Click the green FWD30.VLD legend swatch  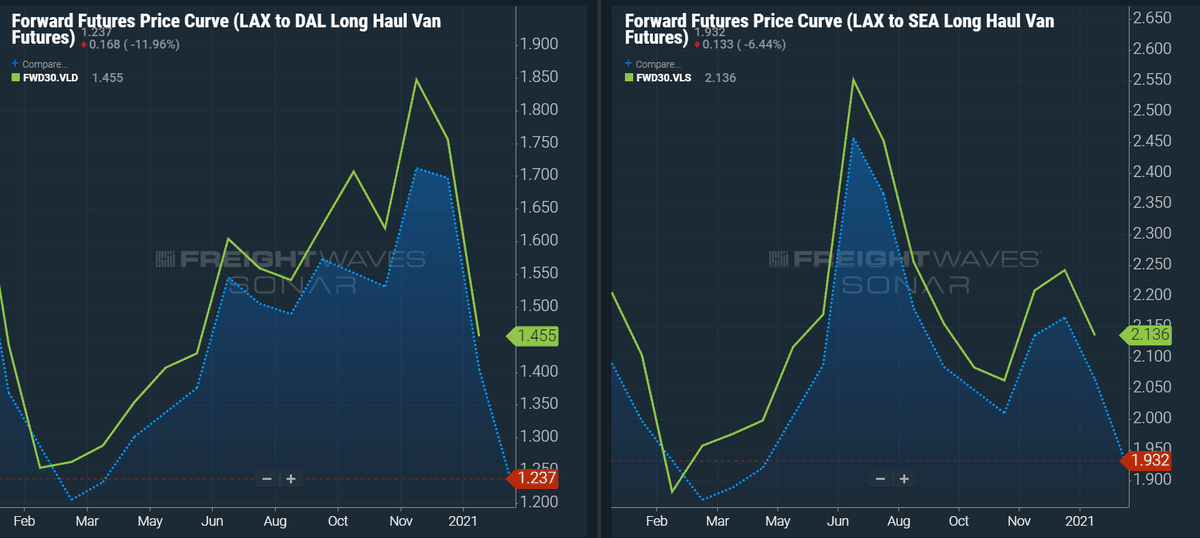pos(15,76)
